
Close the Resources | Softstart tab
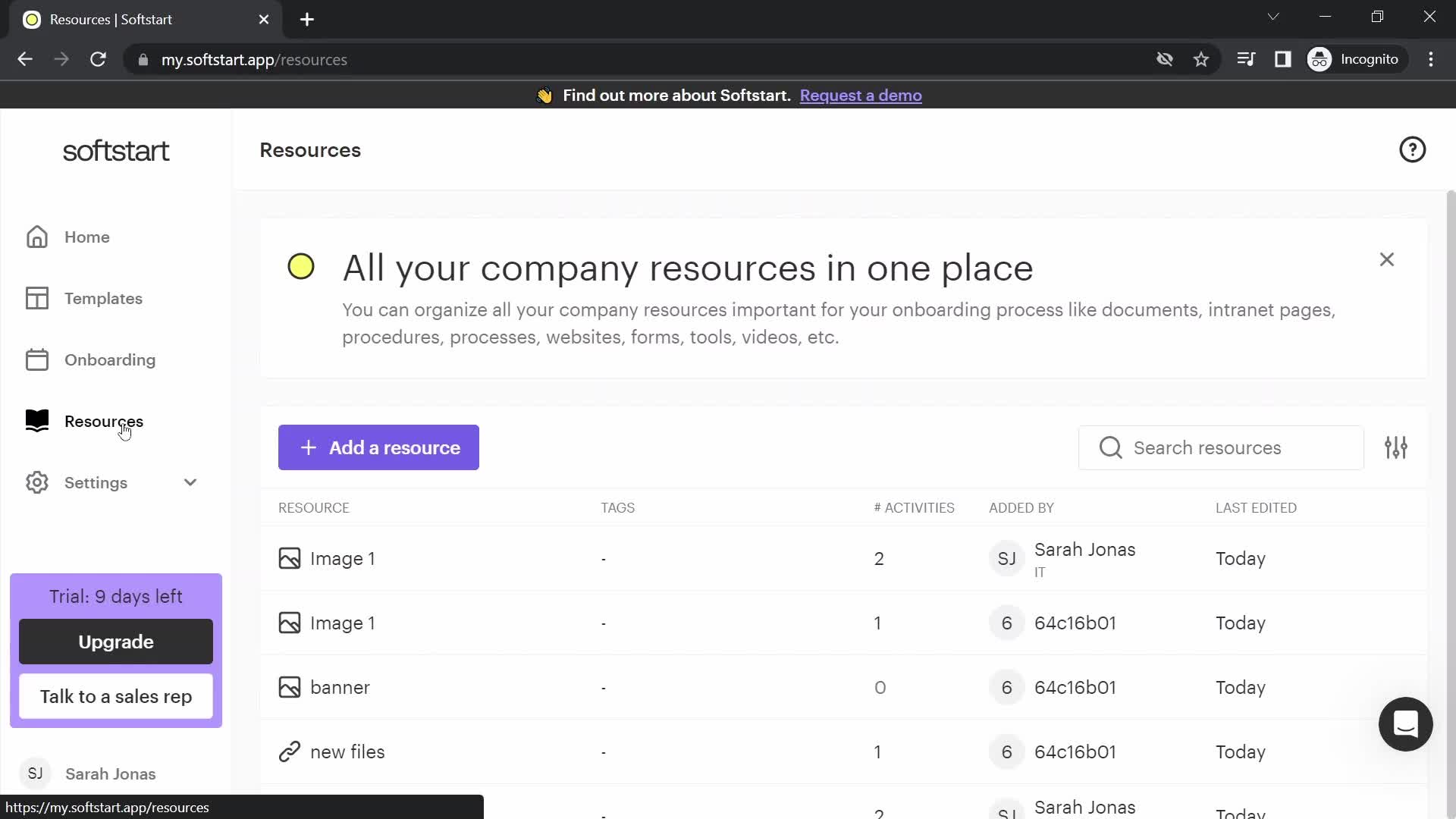pos(263,20)
